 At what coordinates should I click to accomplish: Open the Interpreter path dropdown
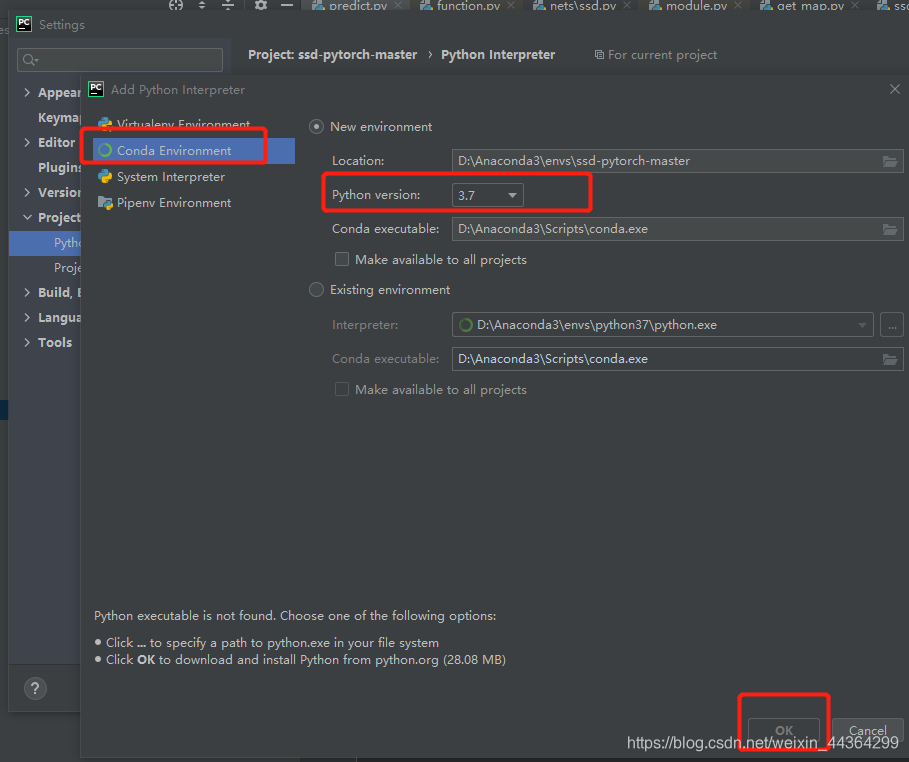pyautogui.click(x=861, y=324)
